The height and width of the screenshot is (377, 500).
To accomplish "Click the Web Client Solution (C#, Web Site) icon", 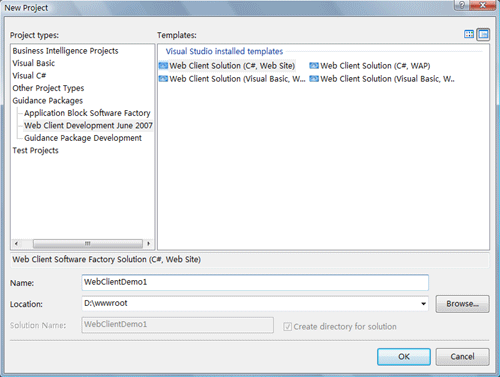I will click(x=163, y=66).
